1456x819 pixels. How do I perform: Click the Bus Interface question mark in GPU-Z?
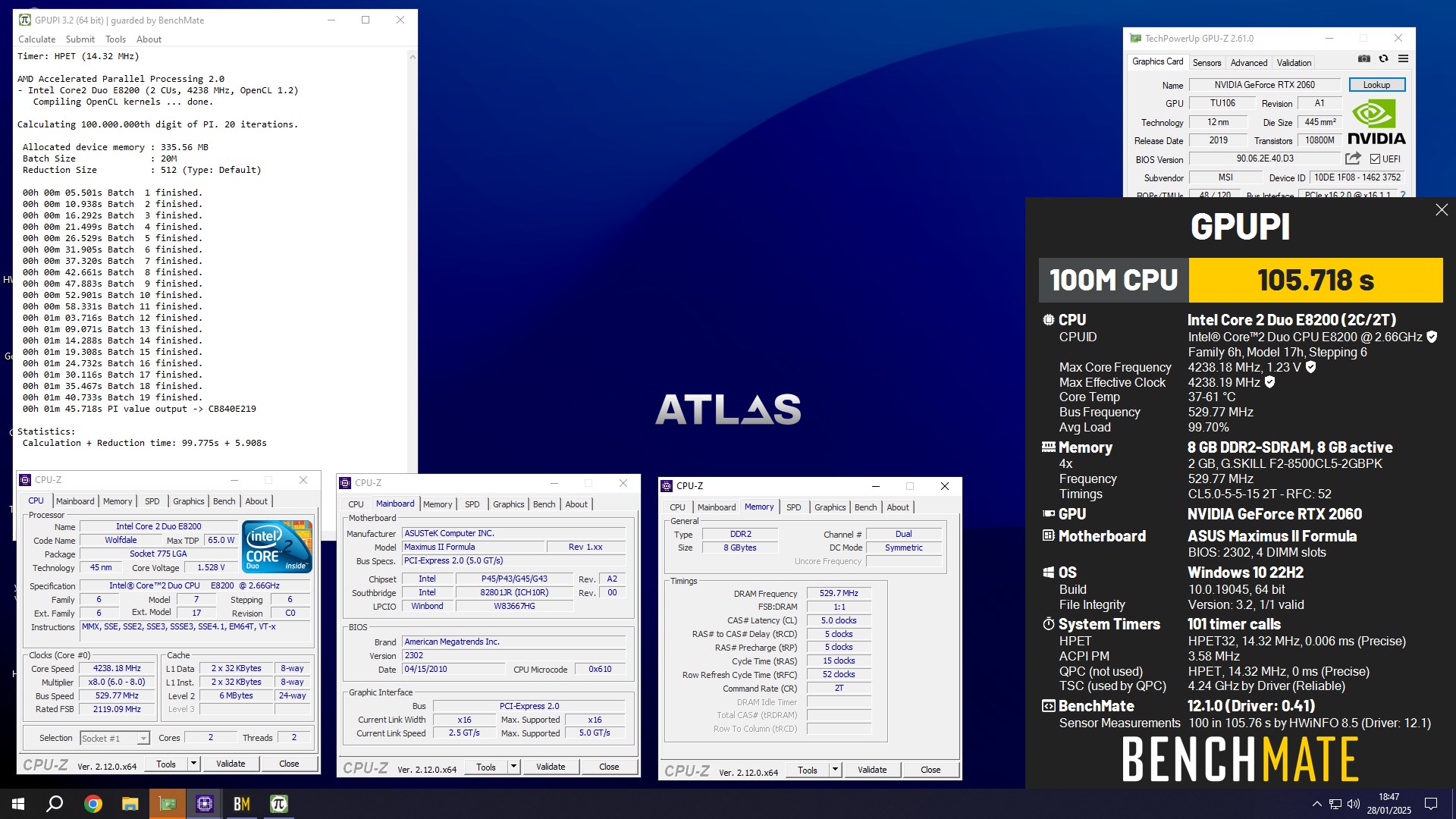coord(1403,194)
